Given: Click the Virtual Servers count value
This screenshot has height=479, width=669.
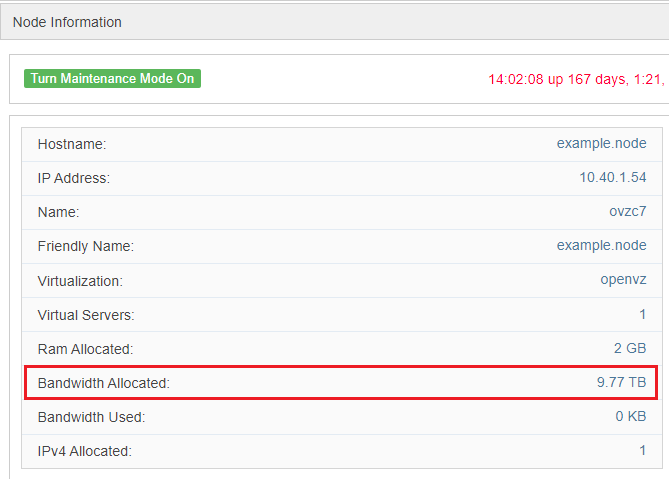Looking at the screenshot, I should click(x=642, y=315).
